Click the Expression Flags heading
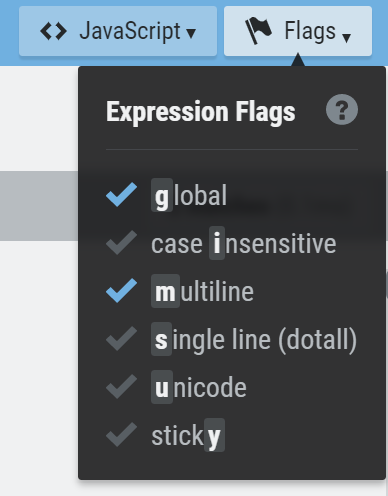This screenshot has width=388, height=496. tap(201, 112)
